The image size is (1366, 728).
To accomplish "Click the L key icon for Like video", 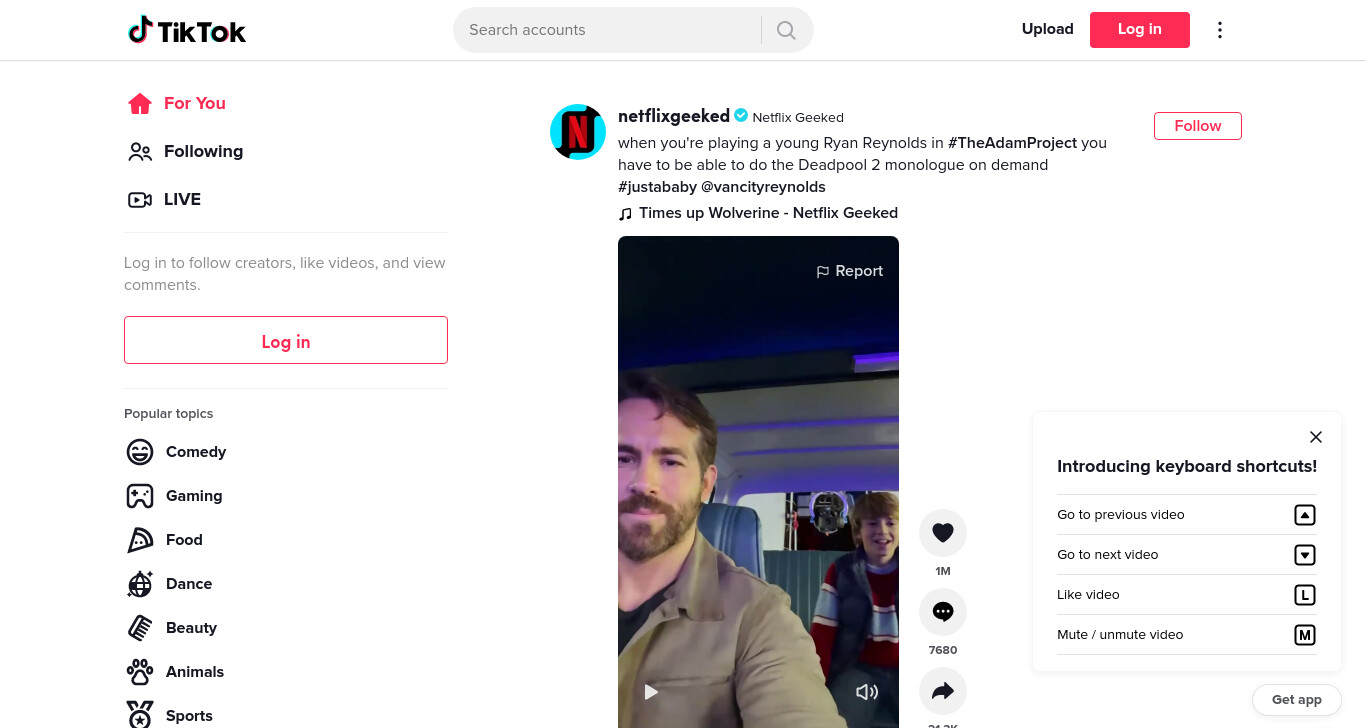I will coord(1304,595).
